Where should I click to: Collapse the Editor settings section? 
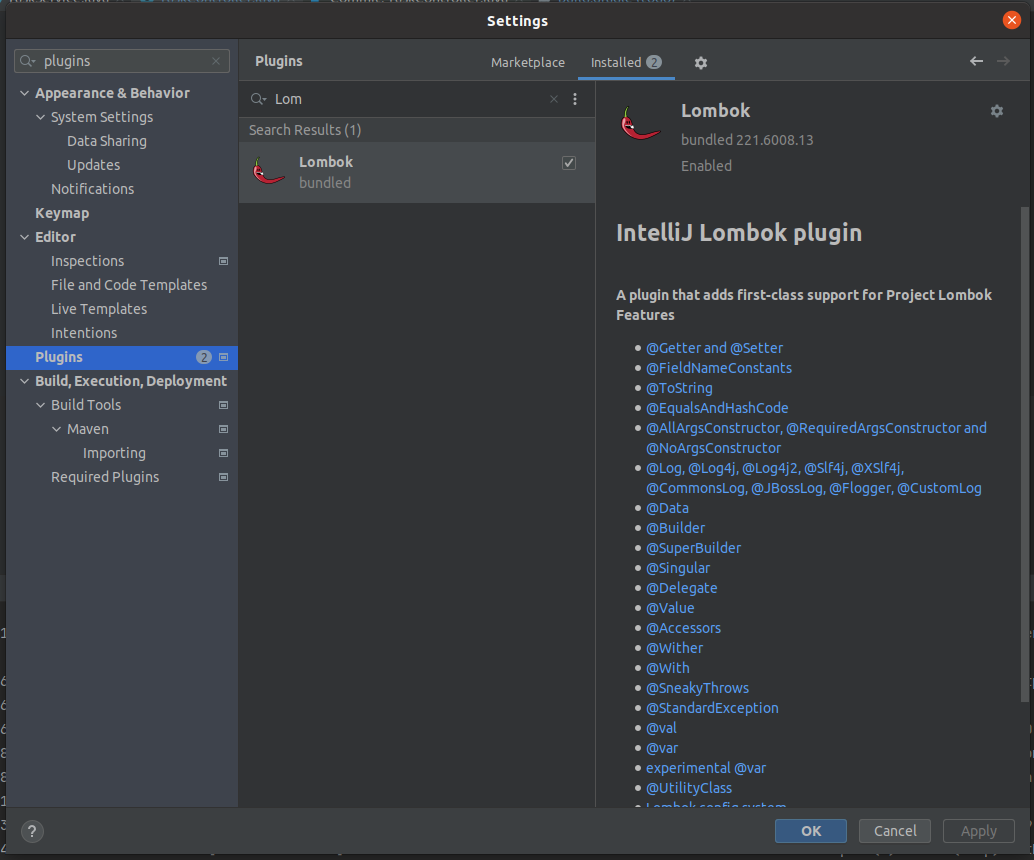tap(23, 236)
